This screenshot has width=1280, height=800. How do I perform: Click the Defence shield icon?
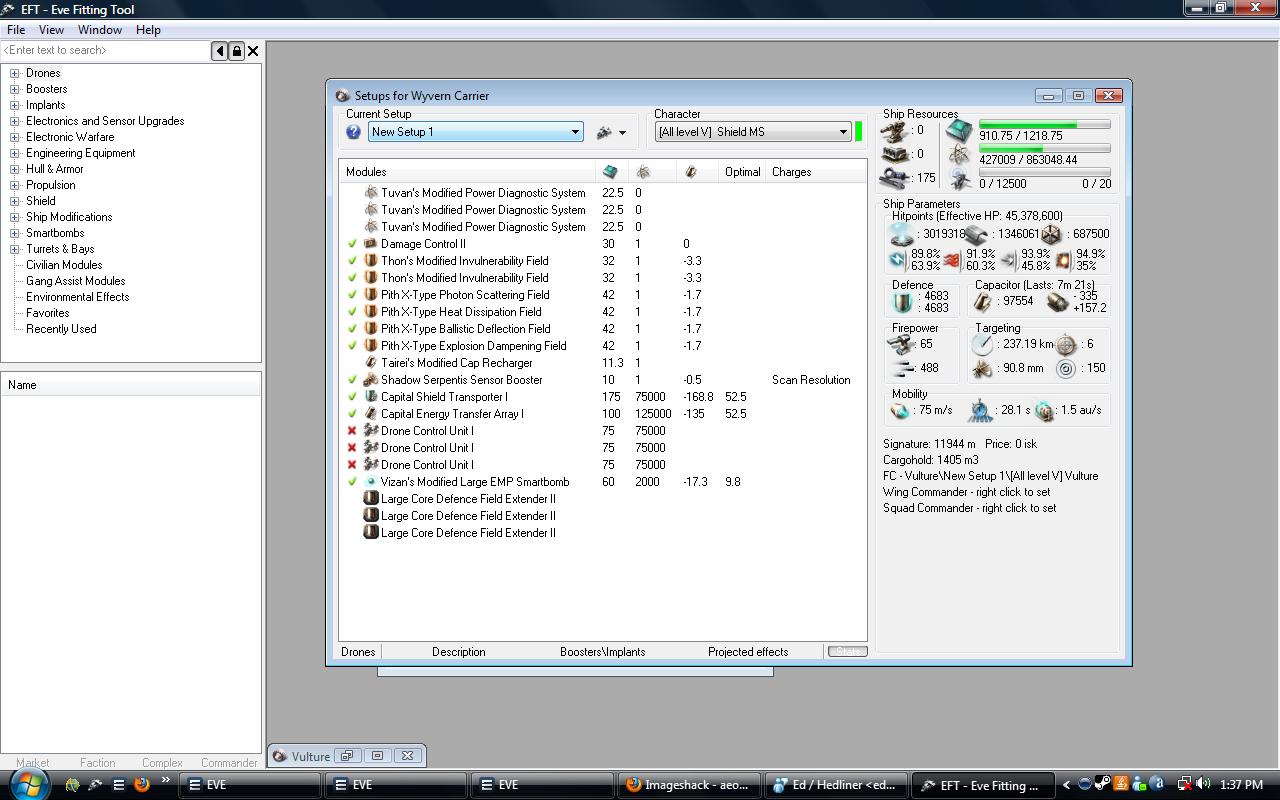903,302
